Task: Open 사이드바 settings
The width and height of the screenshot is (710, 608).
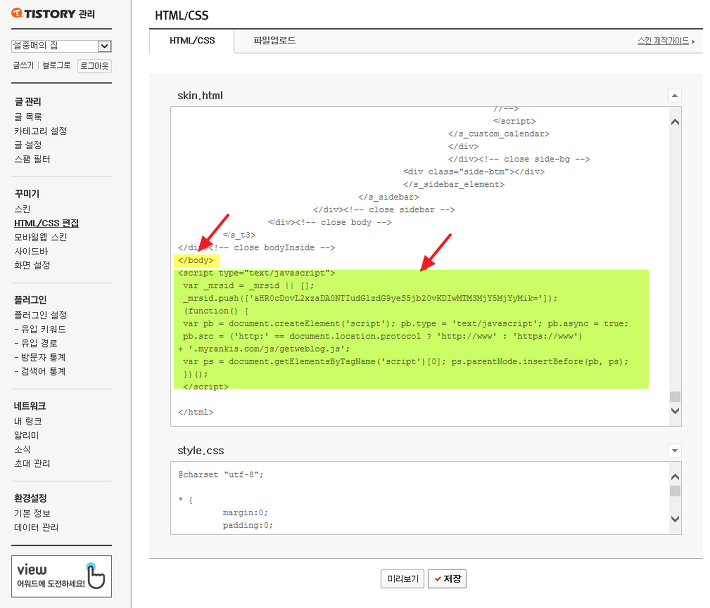Action: (31, 251)
